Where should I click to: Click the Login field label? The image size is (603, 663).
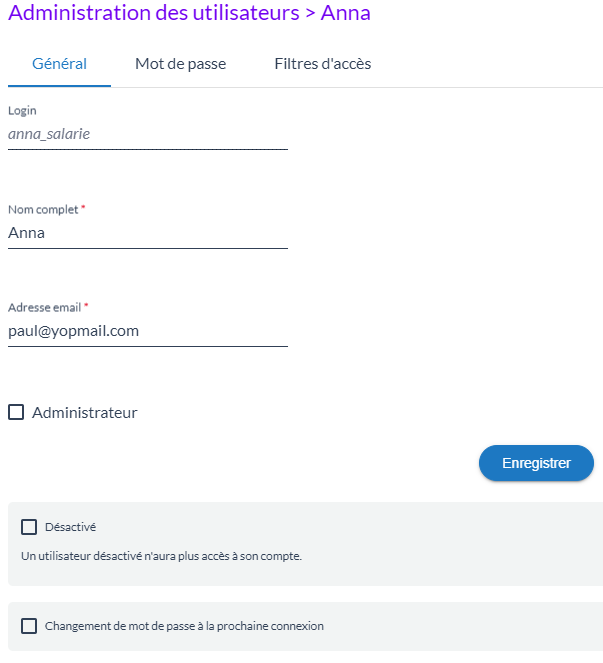pos(22,111)
